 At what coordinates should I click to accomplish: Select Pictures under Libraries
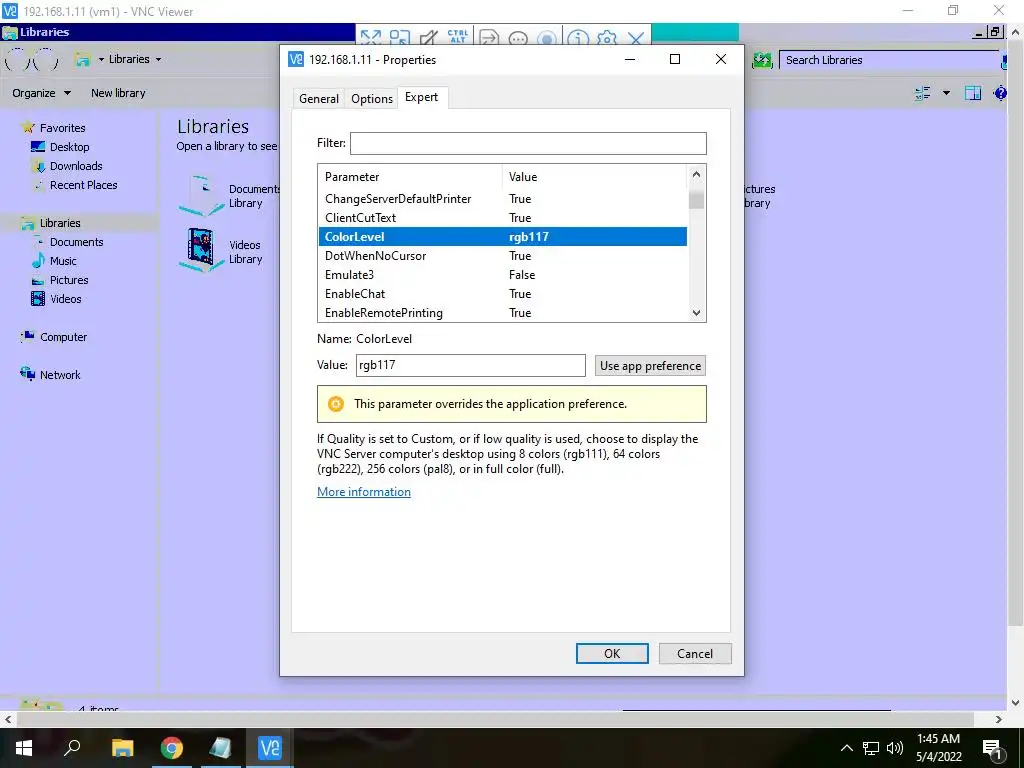(x=69, y=280)
